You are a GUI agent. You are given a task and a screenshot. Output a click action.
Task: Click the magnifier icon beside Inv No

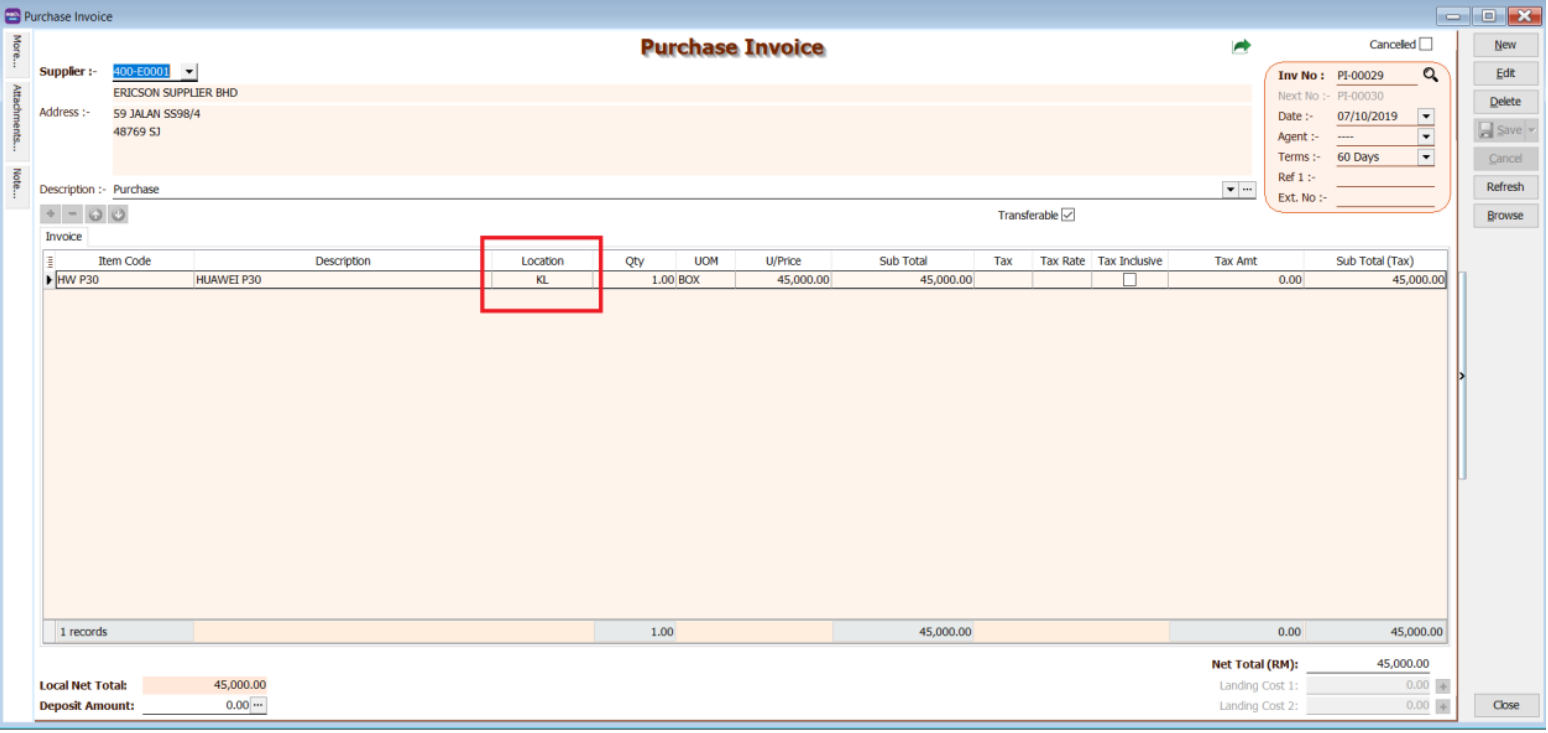[1430, 75]
